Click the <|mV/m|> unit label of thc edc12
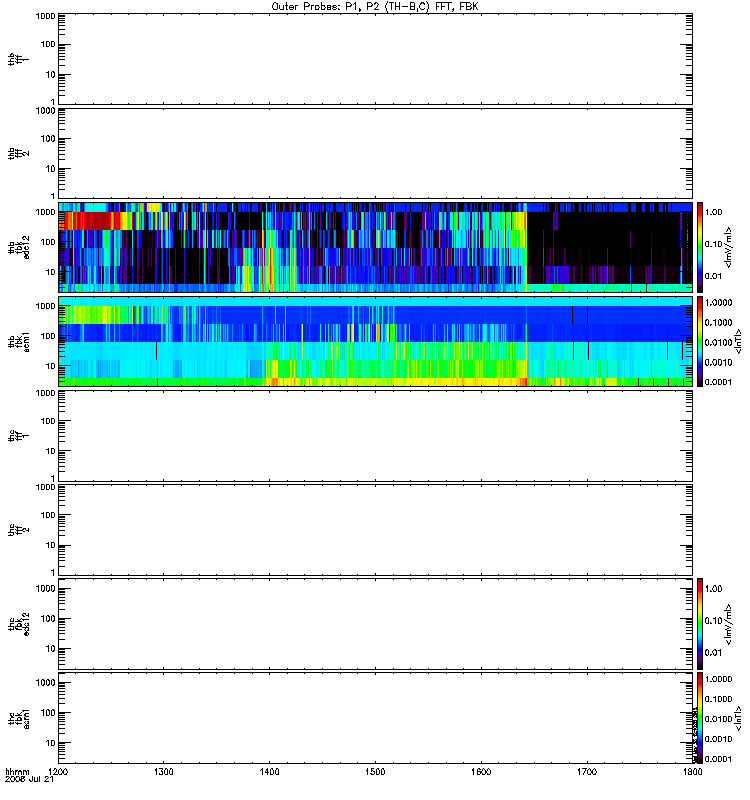Viewport: 750px width, 800px height. pyautogui.click(x=729, y=624)
